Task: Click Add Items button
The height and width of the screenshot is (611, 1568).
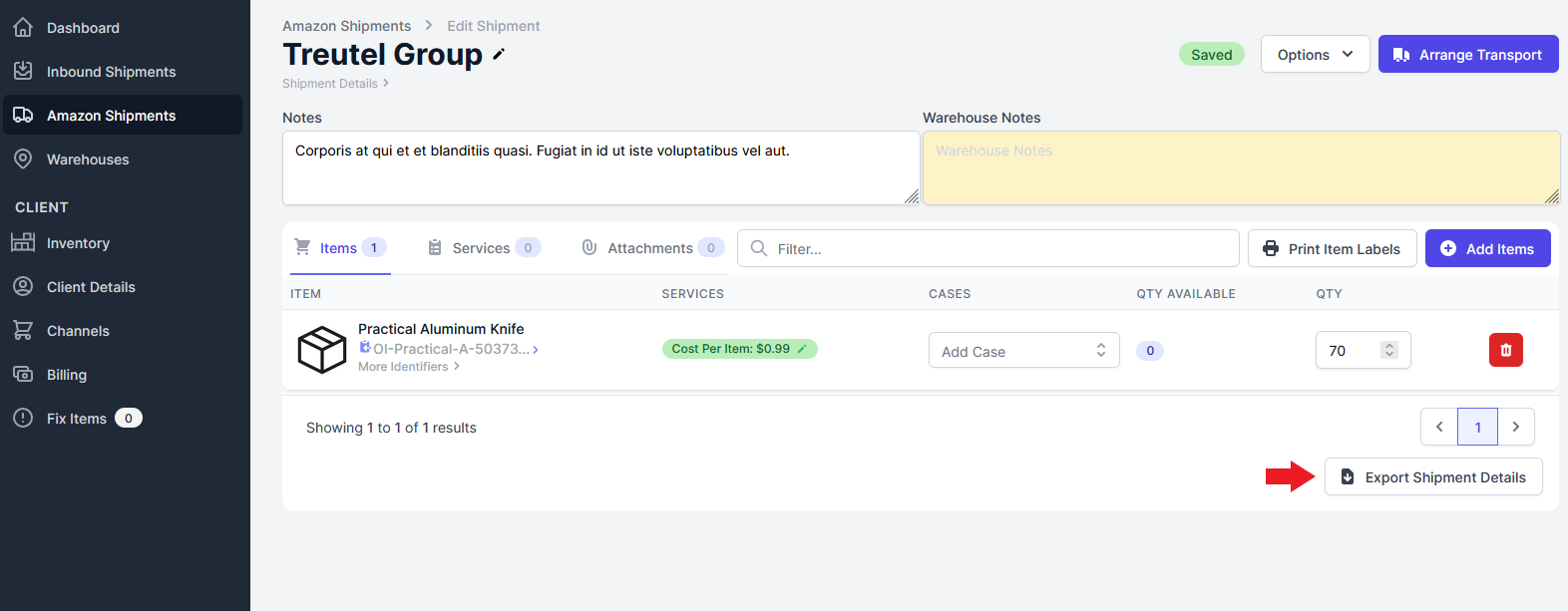Action: [1487, 248]
